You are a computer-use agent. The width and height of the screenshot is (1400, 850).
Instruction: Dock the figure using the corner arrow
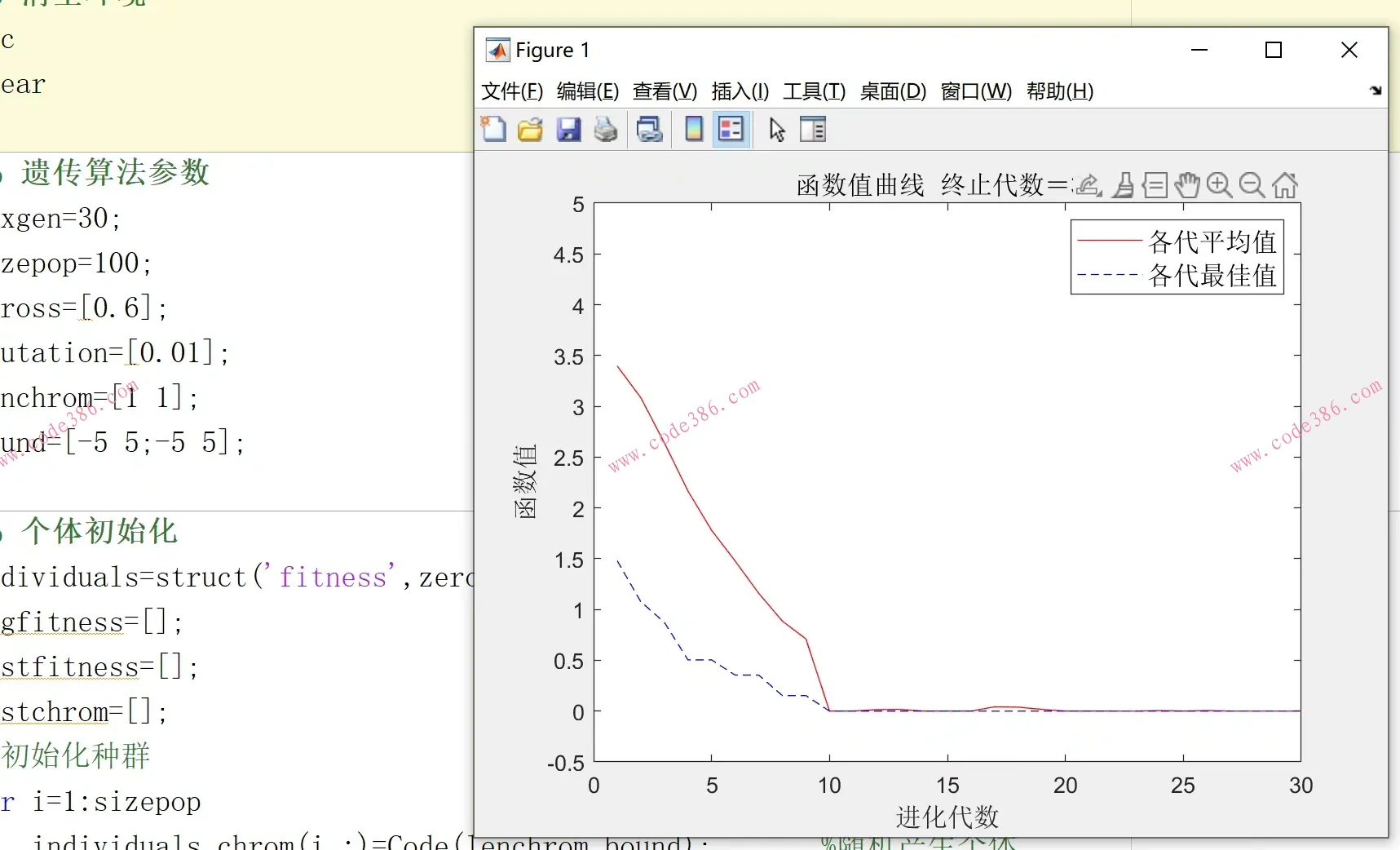[x=1376, y=91]
